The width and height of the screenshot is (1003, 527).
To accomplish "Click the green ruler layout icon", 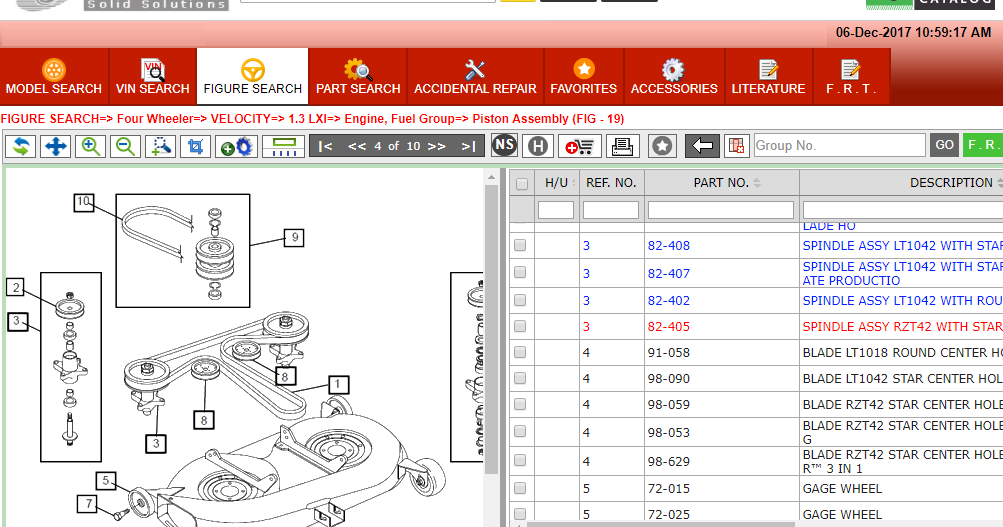I will 283,146.
